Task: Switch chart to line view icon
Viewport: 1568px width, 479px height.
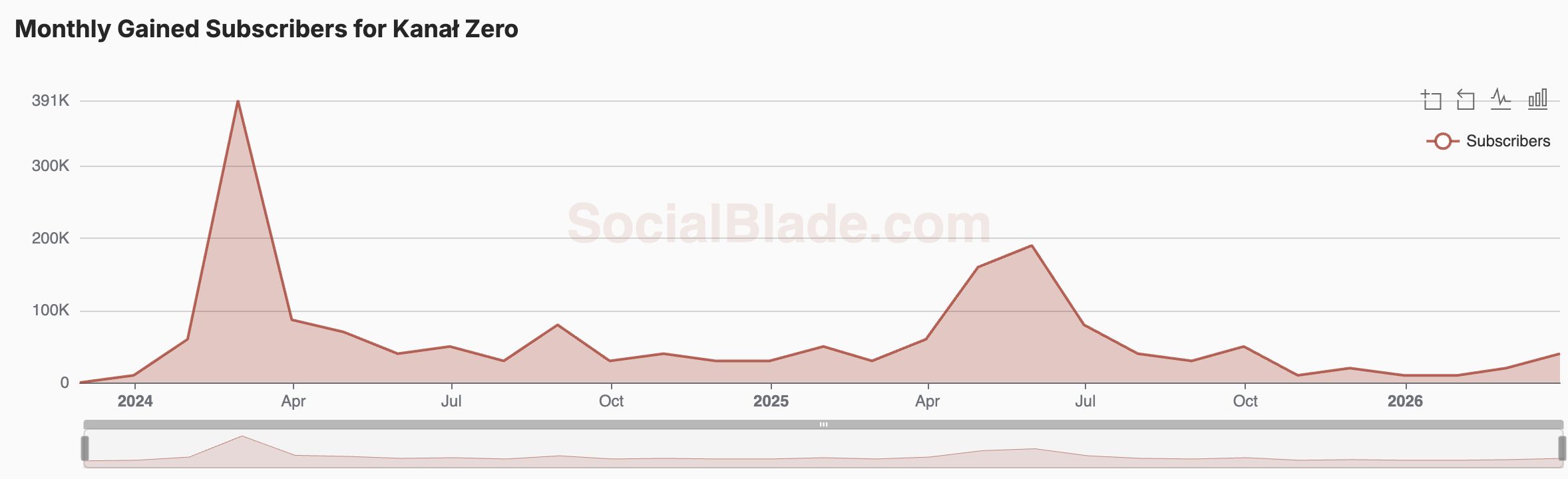Action: click(1501, 99)
